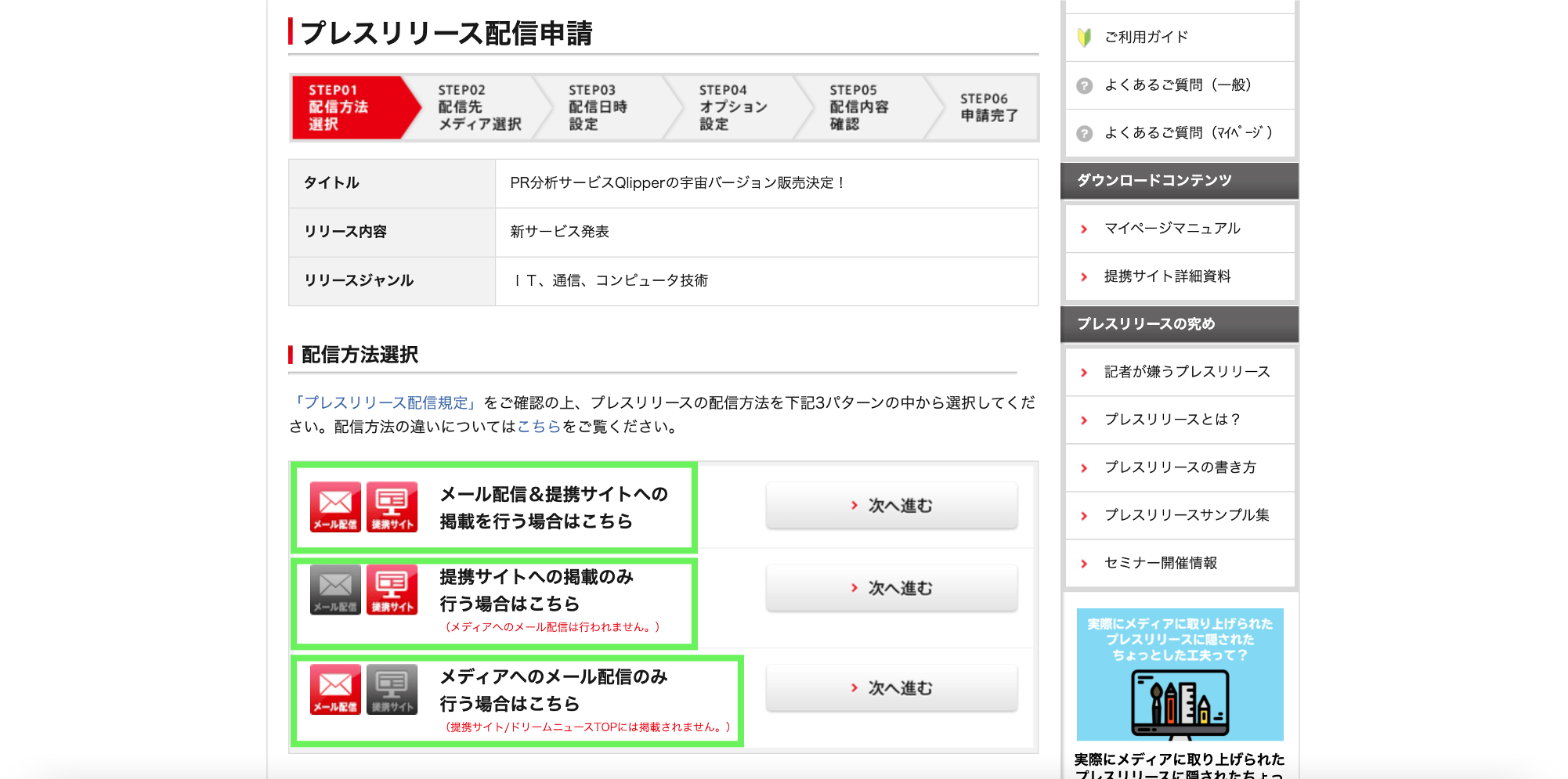1568x779 pixels.
Task: Click red mail icon in メディアへのメール配信のみ option
Action: pyautogui.click(x=335, y=689)
